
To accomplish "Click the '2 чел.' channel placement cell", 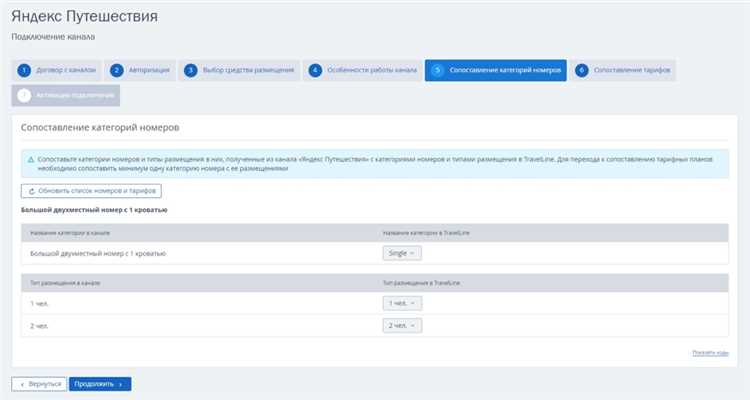I will click(39, 326).
